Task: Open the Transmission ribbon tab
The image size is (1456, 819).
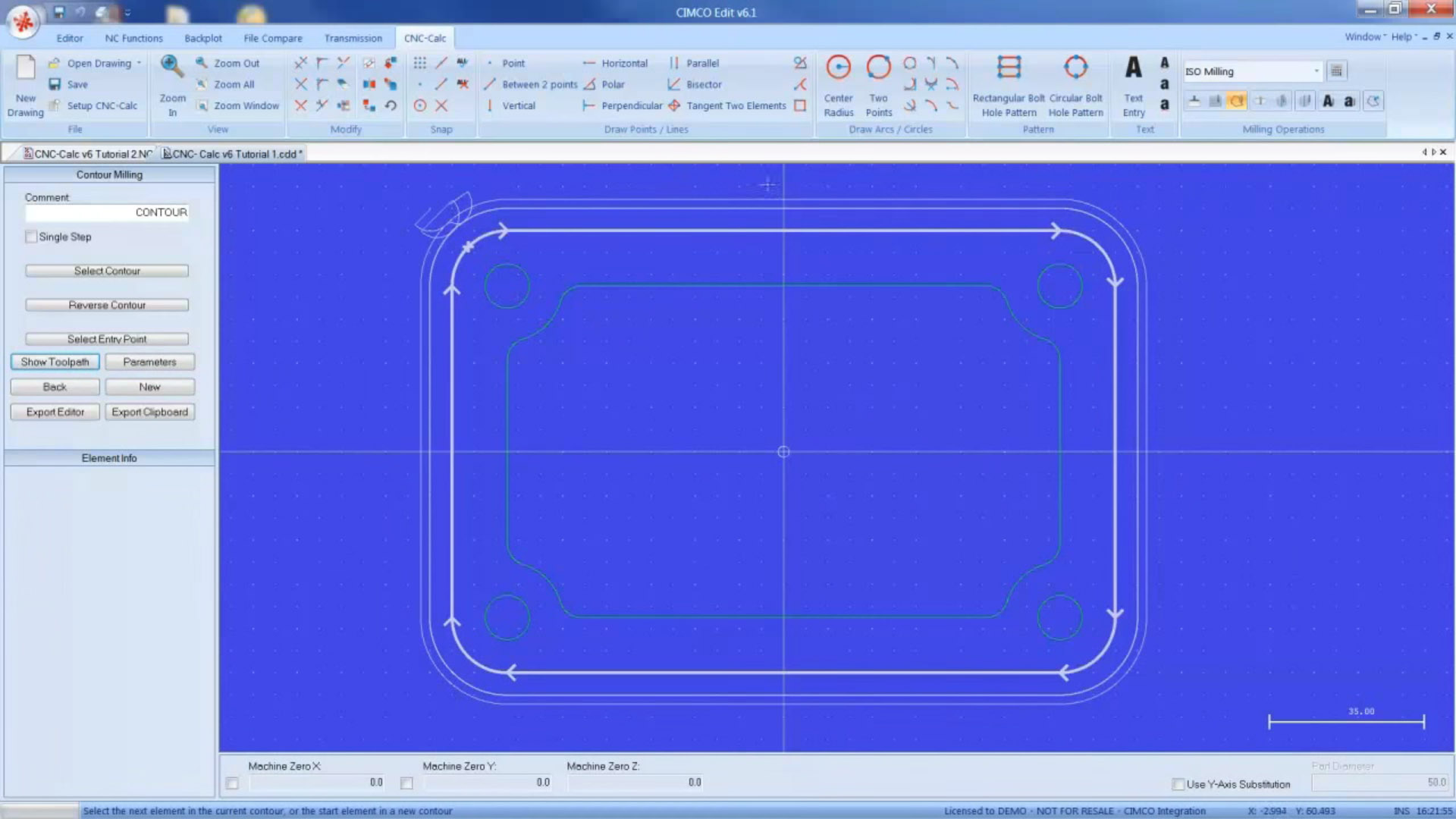Action: tap(353, 38)
